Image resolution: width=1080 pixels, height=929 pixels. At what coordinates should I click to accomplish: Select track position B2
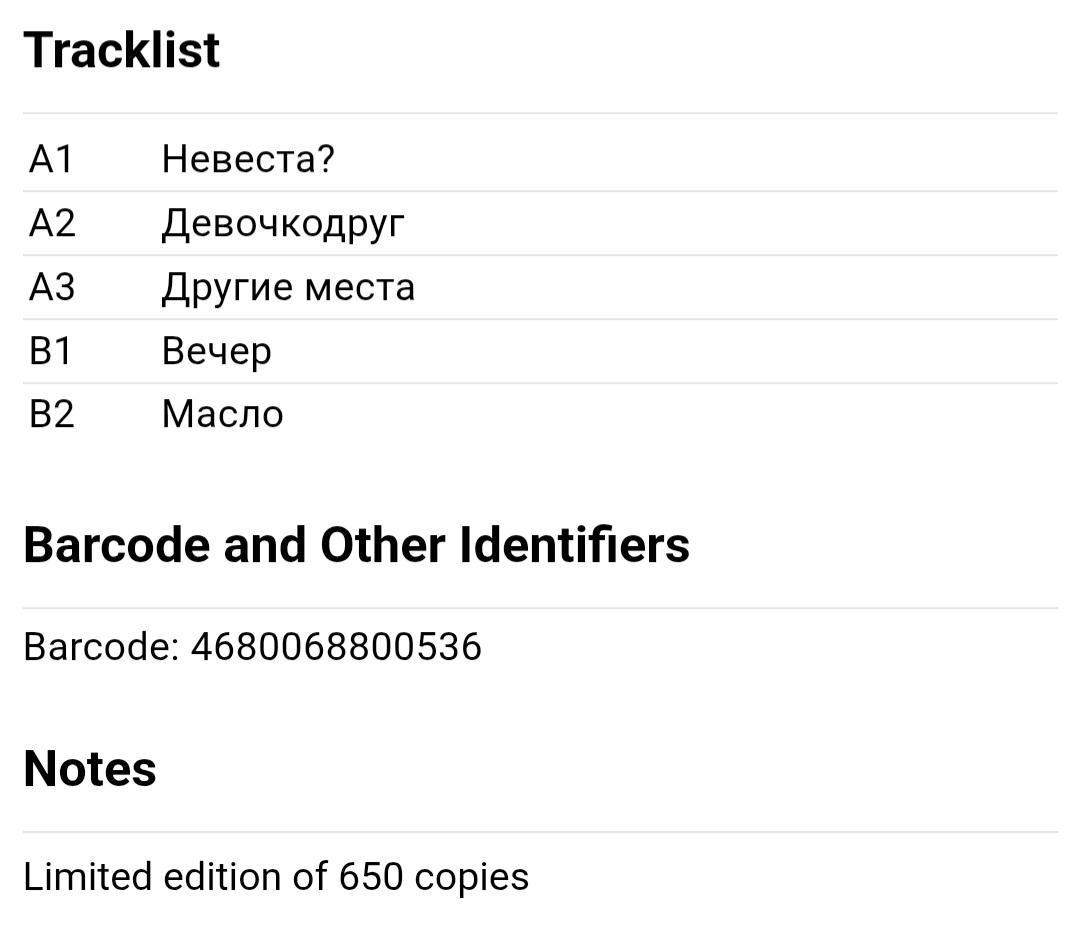pyautogui.click(x=52, y=415)
